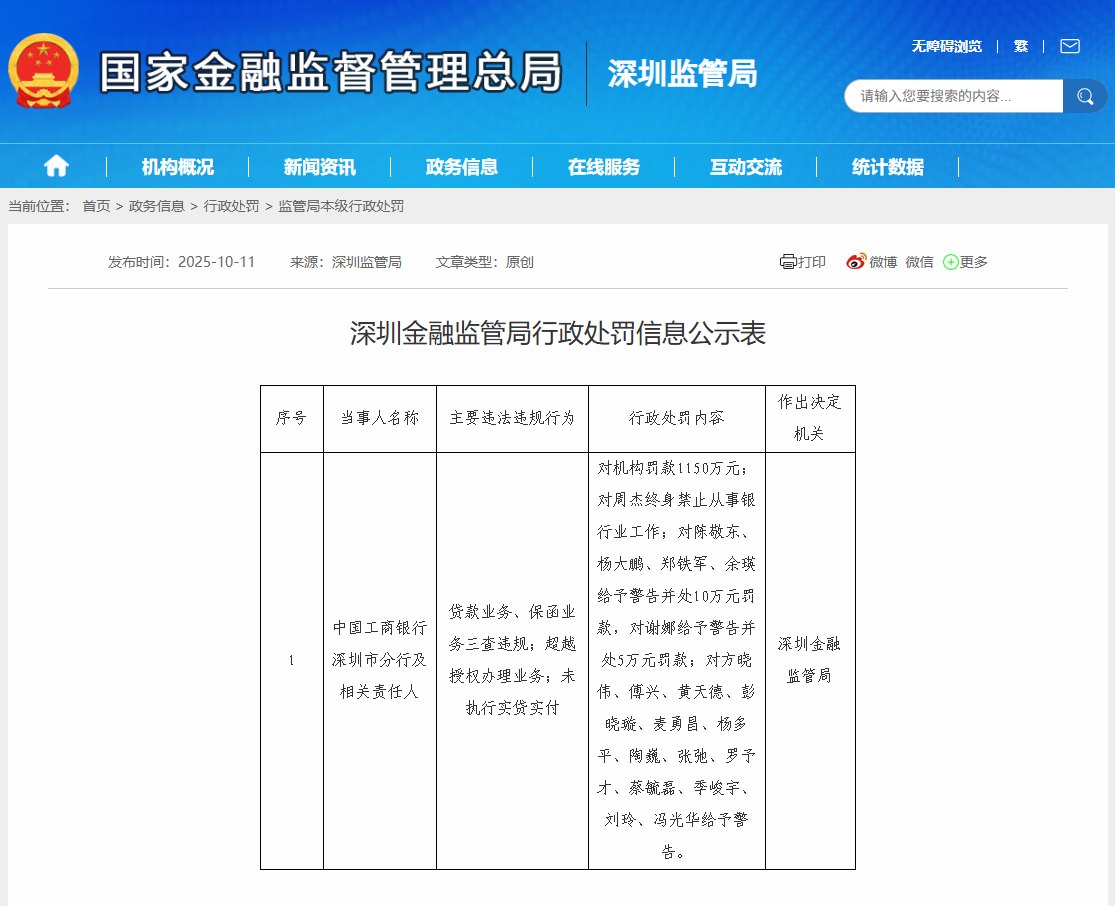The height and width of the screenshot is (906, 1115).
Task: Enable 无障碍浏览 accessibility mode
Action: 946,46
